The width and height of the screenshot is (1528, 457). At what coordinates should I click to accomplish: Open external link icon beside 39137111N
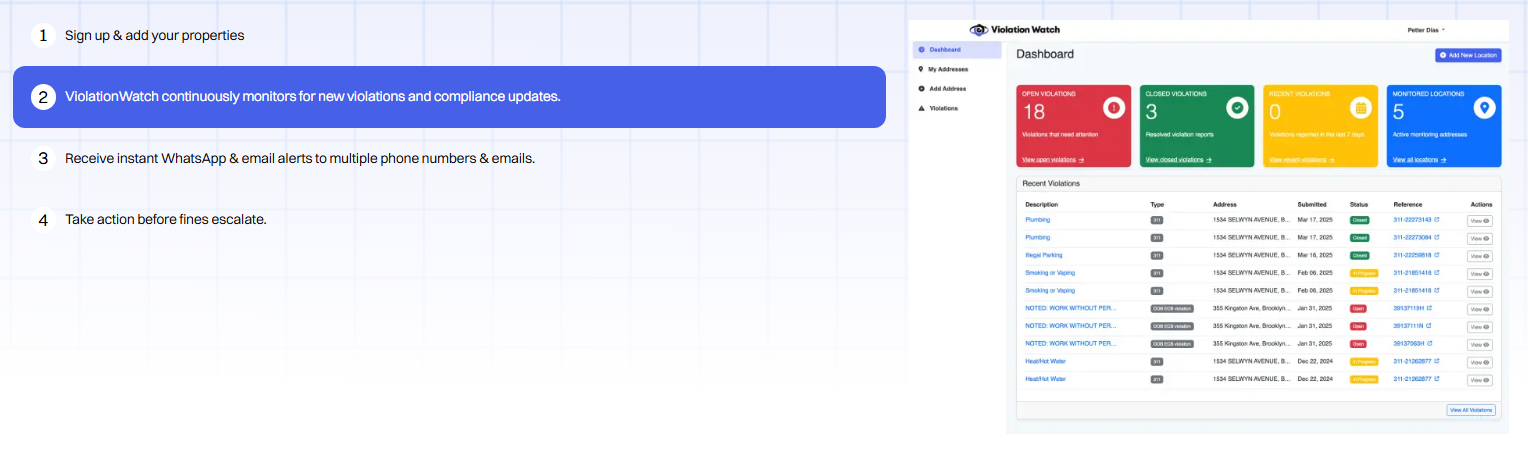tap(1429, 326)
